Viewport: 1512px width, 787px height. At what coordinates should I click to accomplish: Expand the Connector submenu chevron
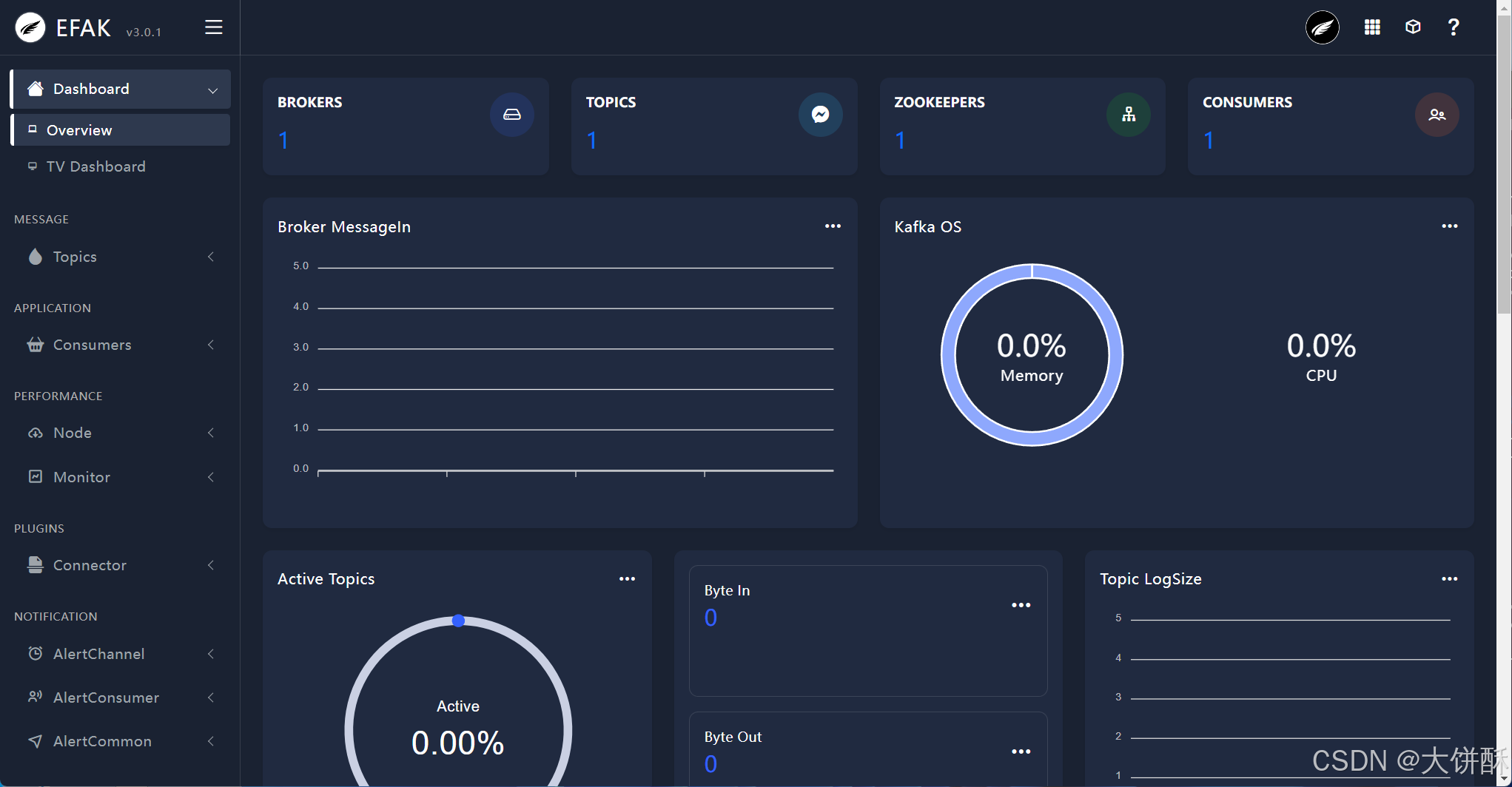click(x=211, y=565)
